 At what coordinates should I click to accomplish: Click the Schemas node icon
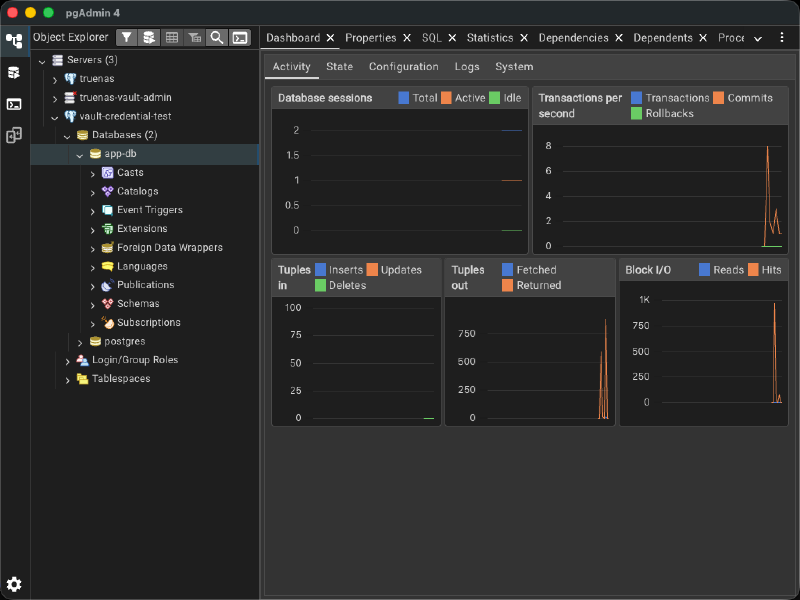click(108, 304)
